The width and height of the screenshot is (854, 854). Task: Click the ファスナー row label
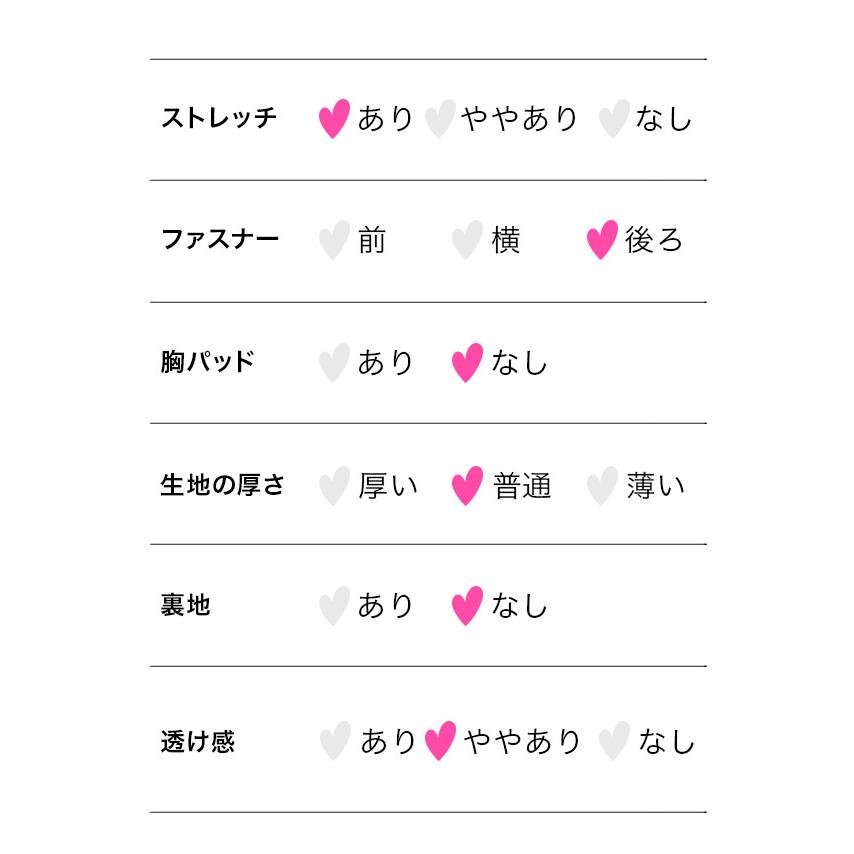[220, 240]
